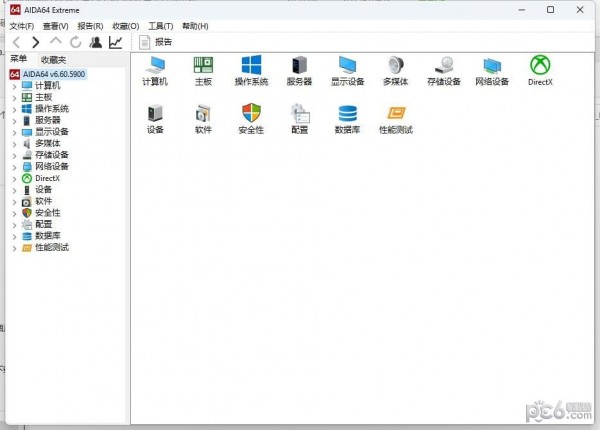
Task: Select DirectX label in the tree
Action: click(x=47, y=178)
